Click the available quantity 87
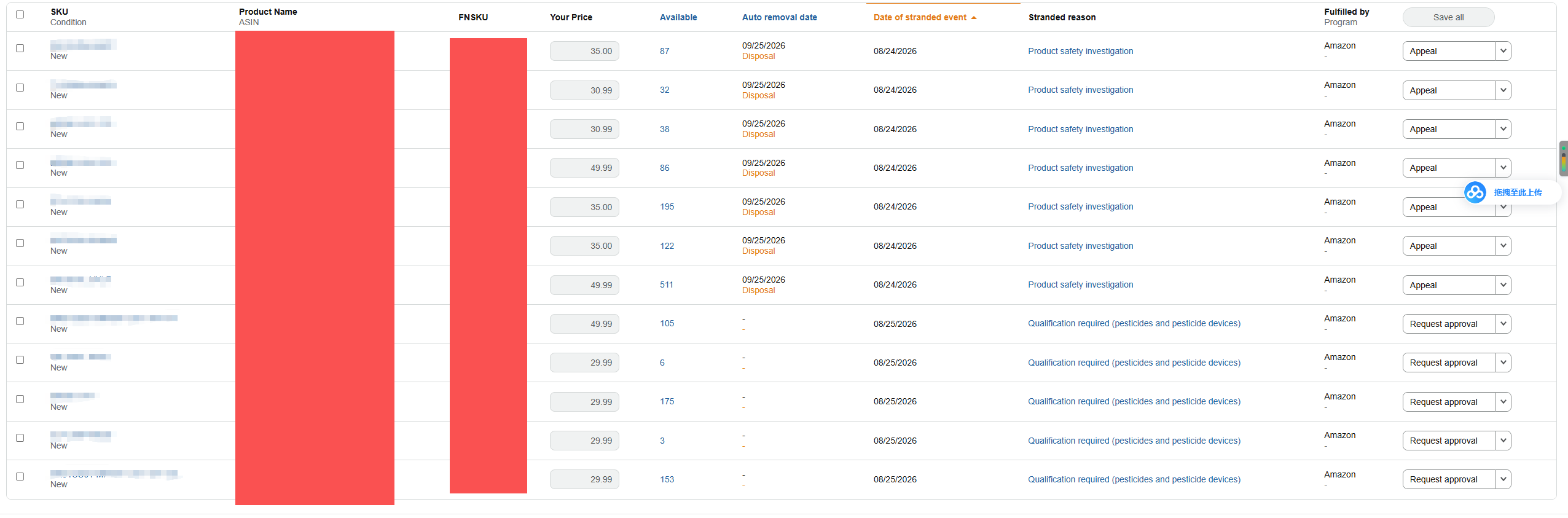This screenshot has height=518, width=1568. click(x=664, y=51)
